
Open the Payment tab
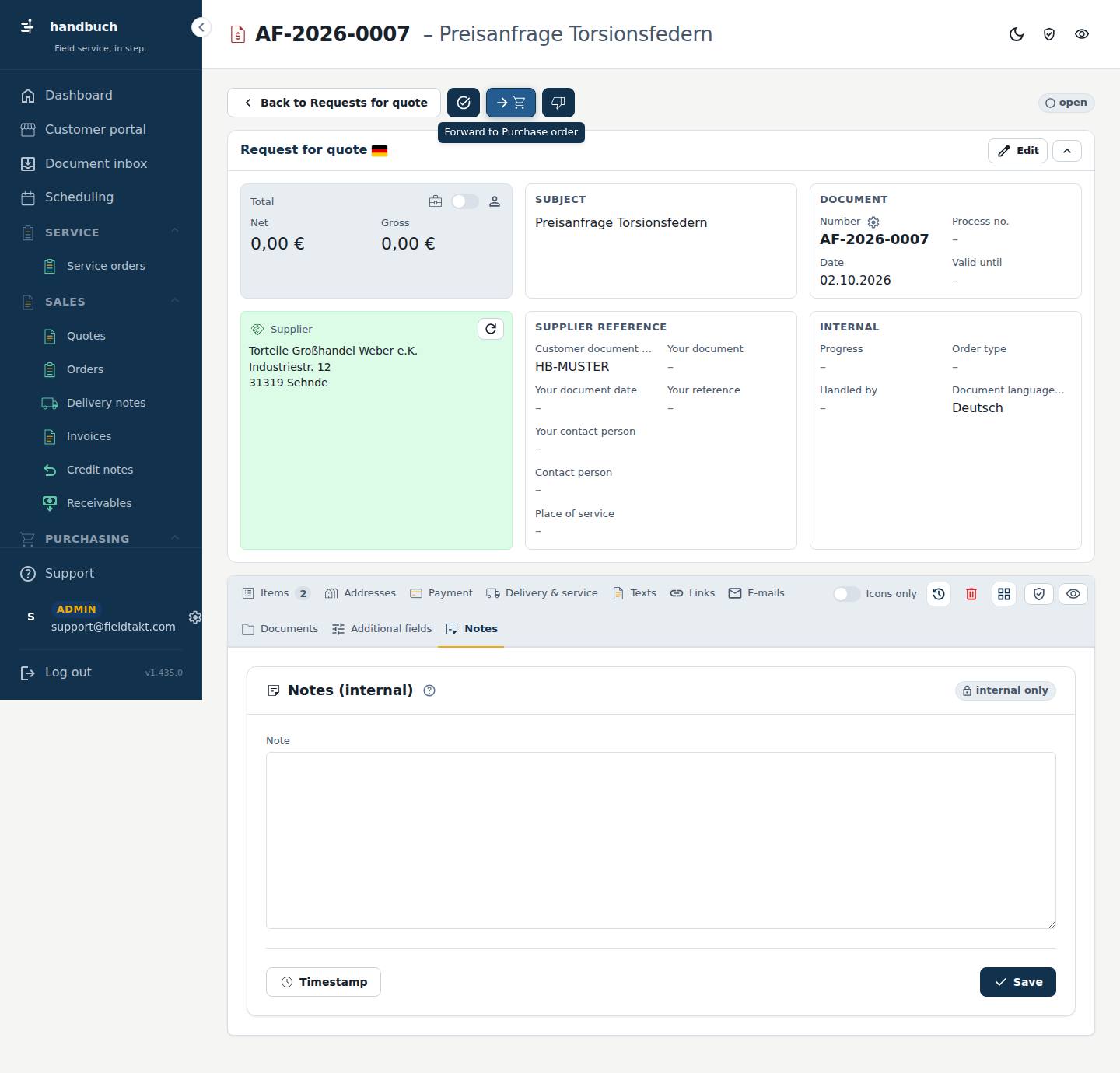click(x=441, y=593)
